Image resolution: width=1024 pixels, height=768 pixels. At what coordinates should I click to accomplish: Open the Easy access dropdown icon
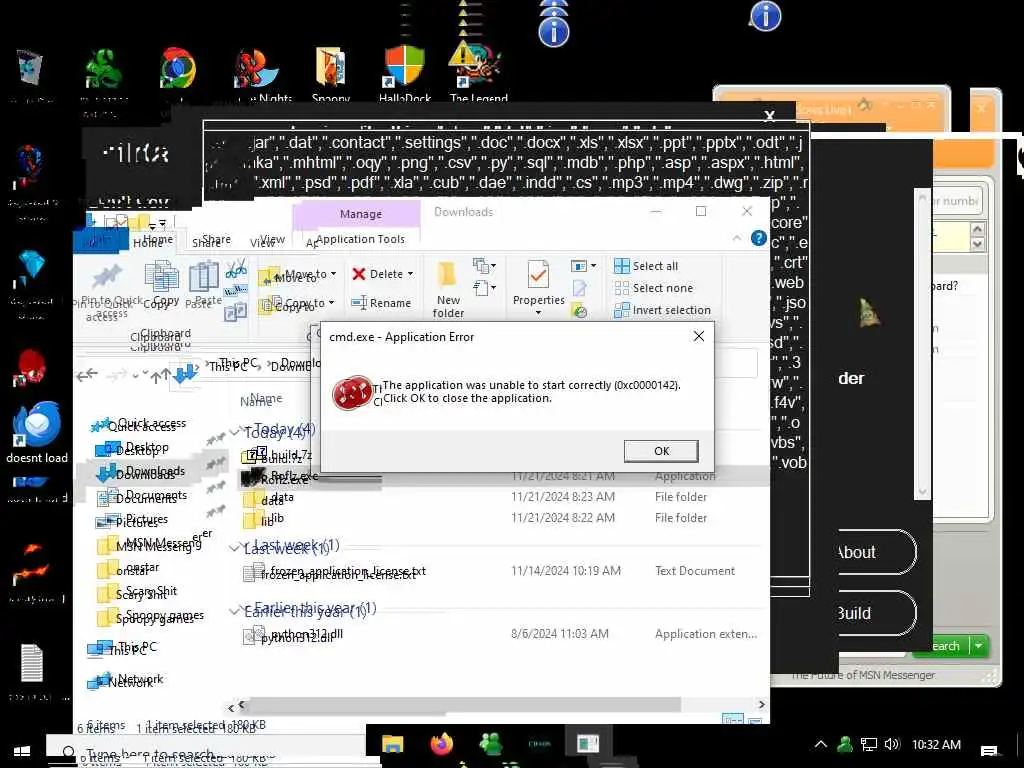[x=484, y=288]
